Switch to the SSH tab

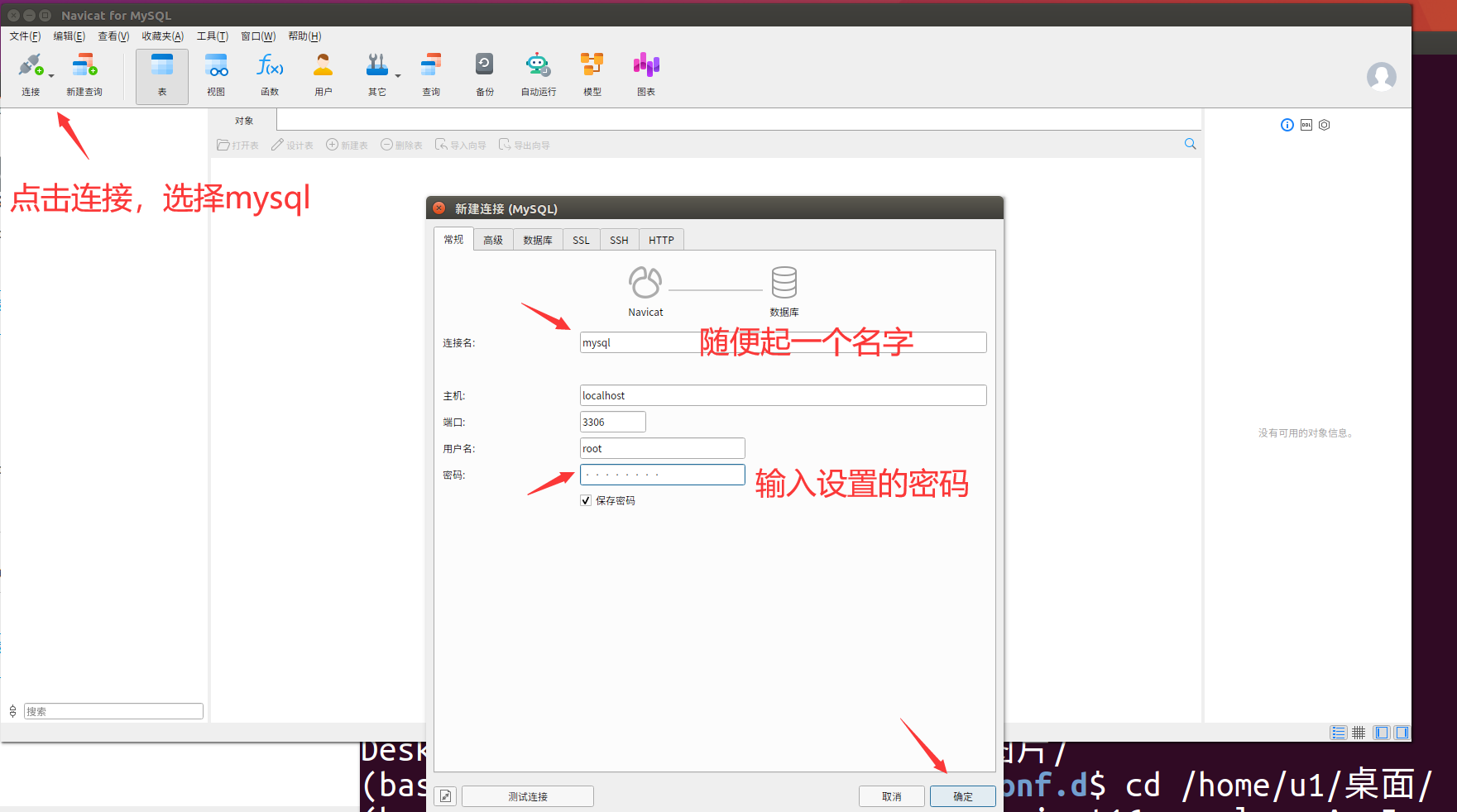coord(619,240)
